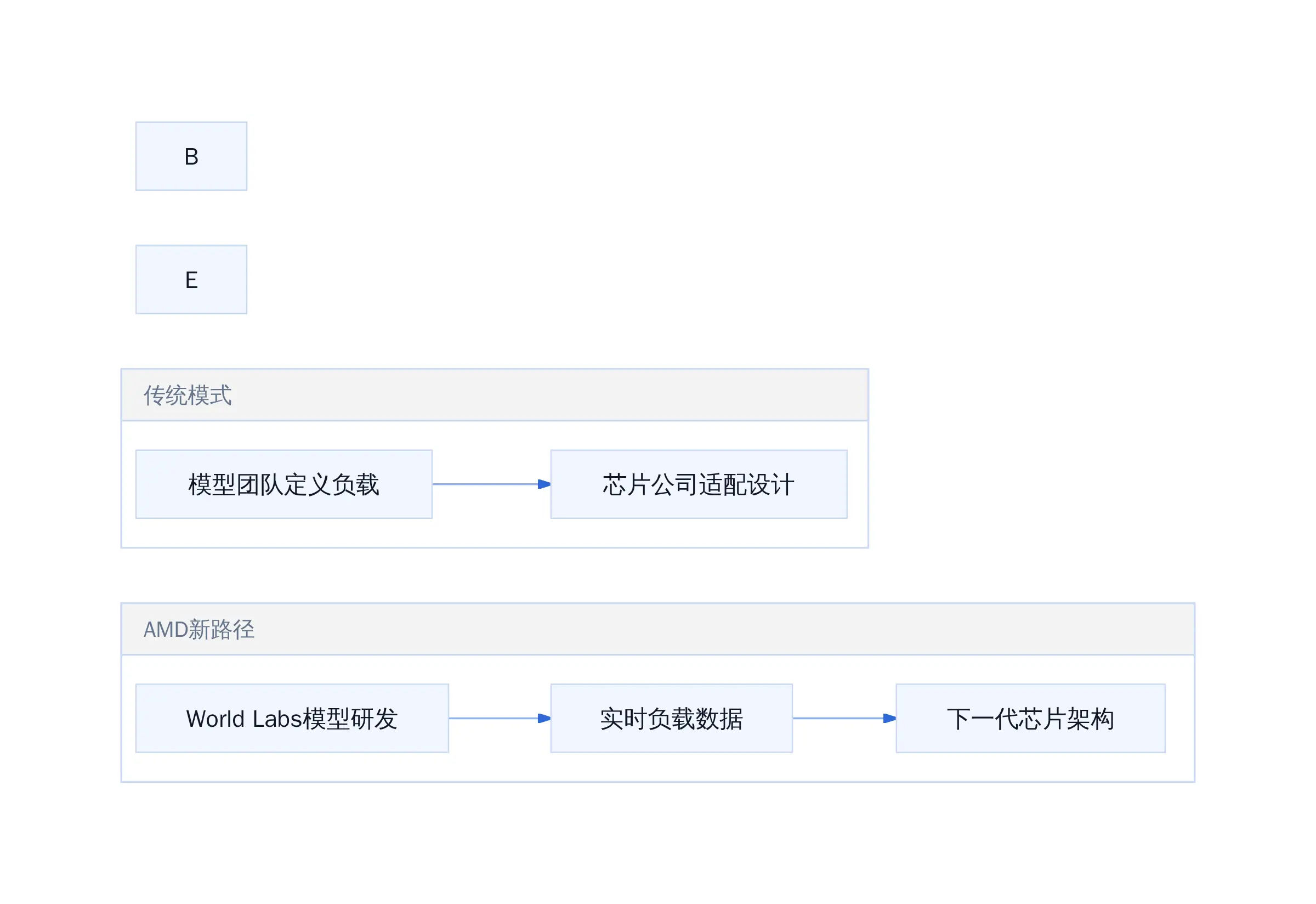Click the 传统模式 group header bar
Viewport: 1316px width, 904px height.
[495, 395]
